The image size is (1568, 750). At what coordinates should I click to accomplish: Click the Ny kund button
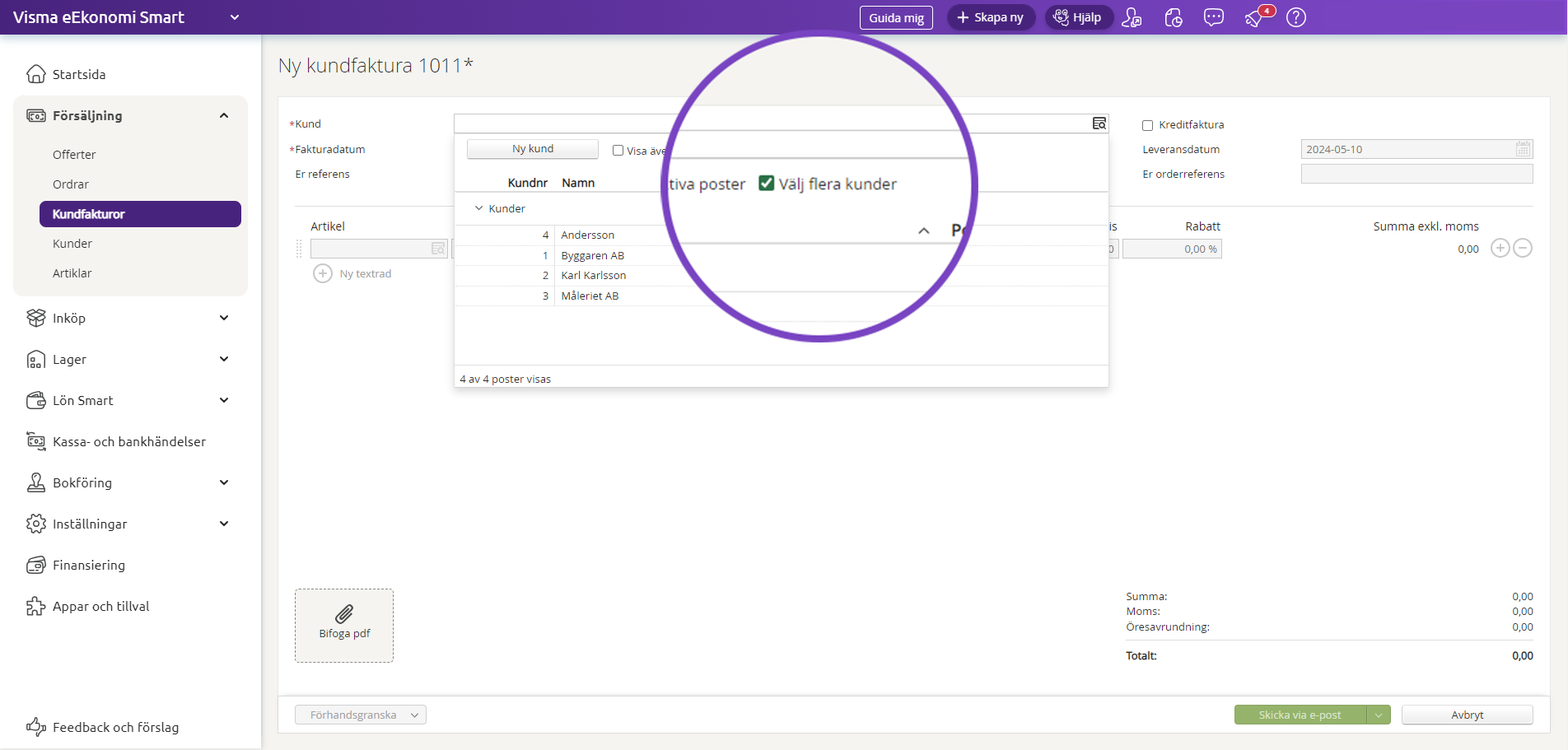click(533, 149)
